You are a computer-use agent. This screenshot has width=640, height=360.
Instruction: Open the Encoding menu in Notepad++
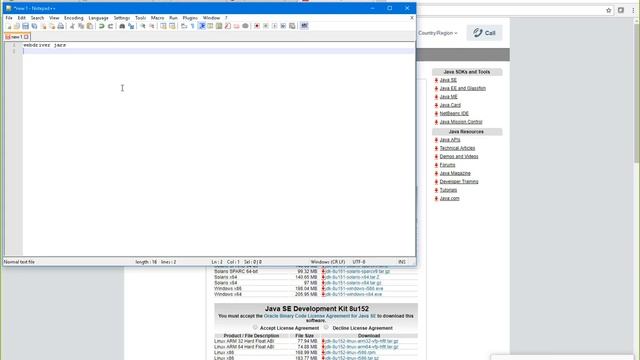[73, 18]
